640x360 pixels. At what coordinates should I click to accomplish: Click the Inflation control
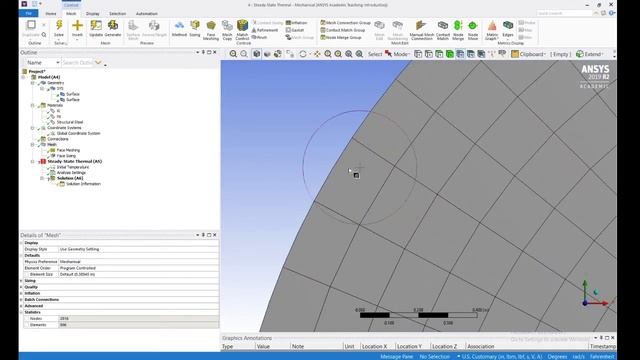click(297, 23)
